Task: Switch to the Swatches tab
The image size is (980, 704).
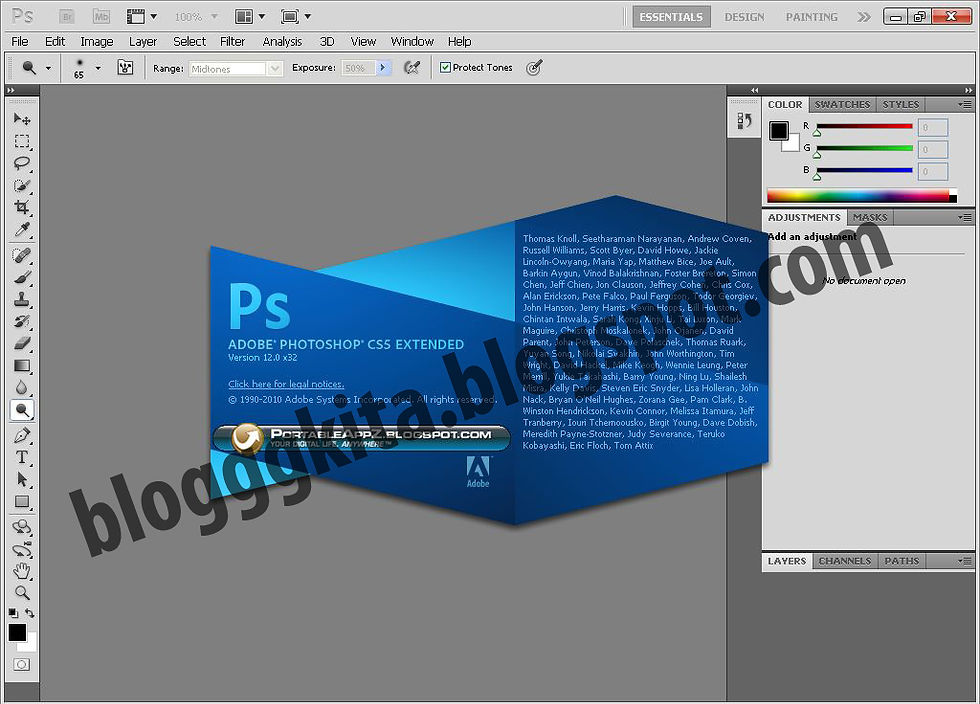Action: [842, 104]
